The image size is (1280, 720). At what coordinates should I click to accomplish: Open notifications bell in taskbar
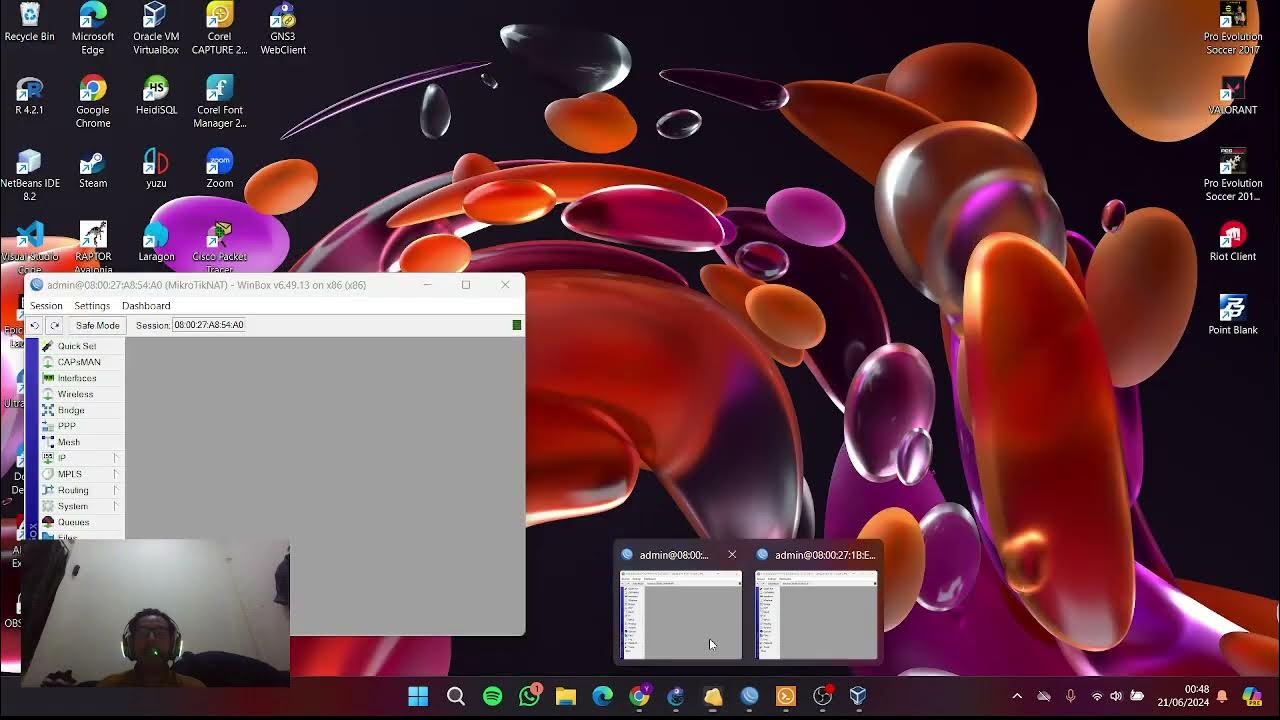tap(1221, 696)
